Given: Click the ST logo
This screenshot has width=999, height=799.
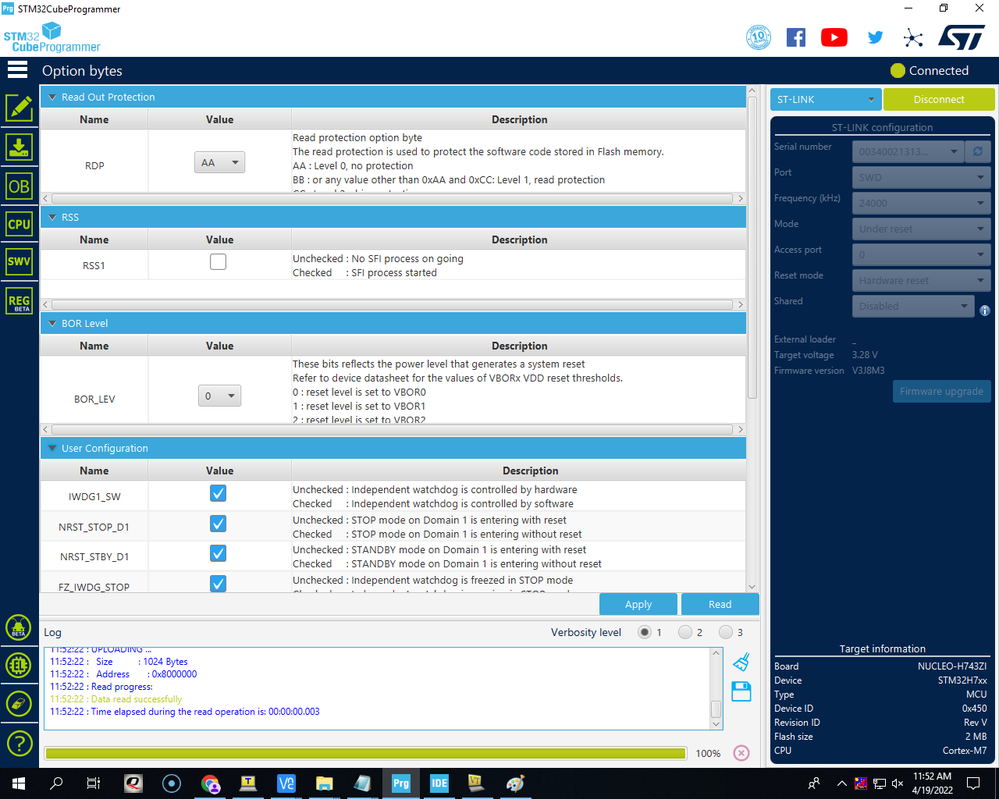Looking at the screenshot, I should (x=961, y=37).
